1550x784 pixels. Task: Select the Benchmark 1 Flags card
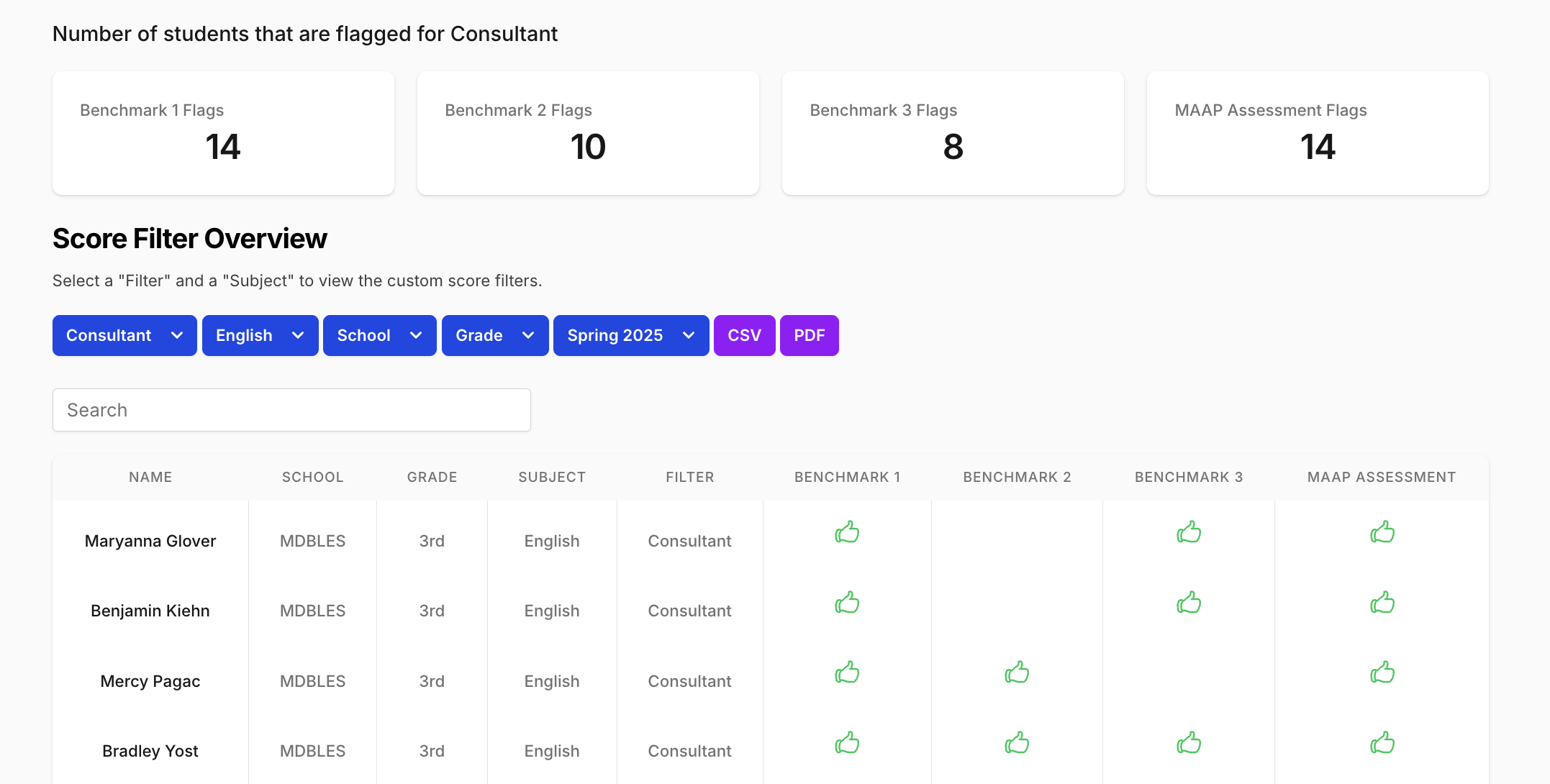223,133
